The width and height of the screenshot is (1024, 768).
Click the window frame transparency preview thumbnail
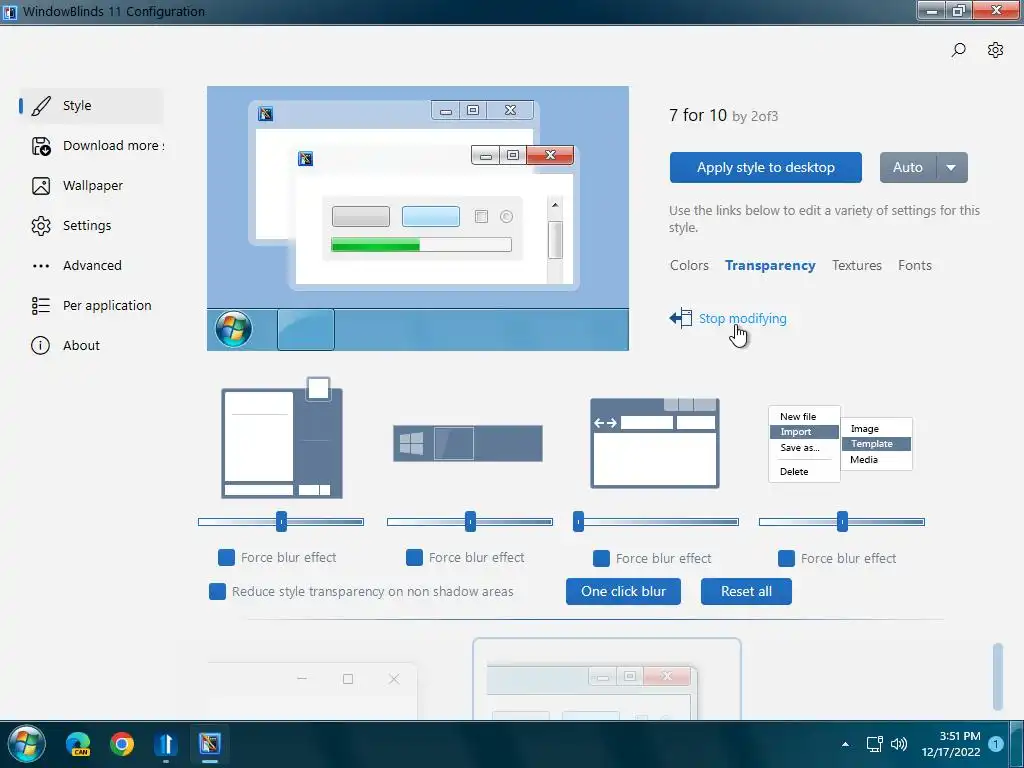(655, 443)
